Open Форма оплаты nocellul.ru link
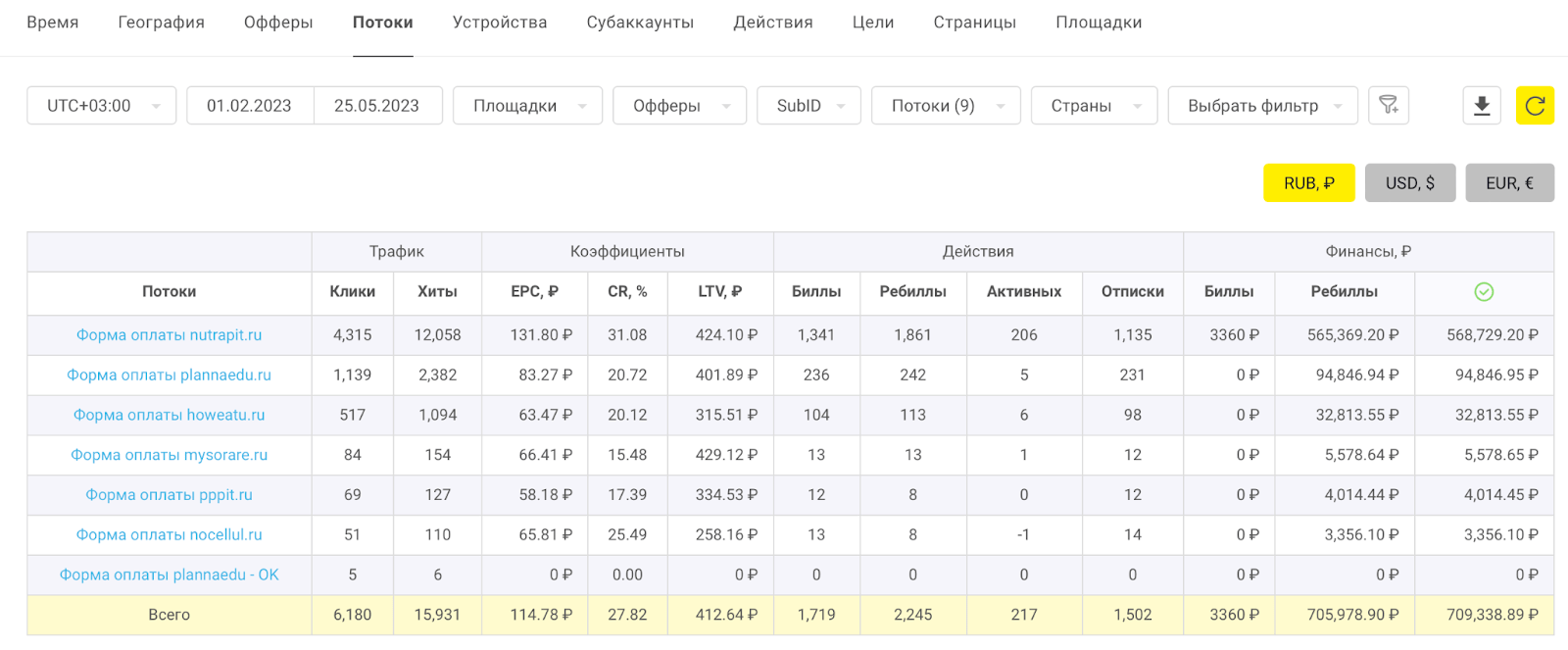1568x650 pixels. 170,534
